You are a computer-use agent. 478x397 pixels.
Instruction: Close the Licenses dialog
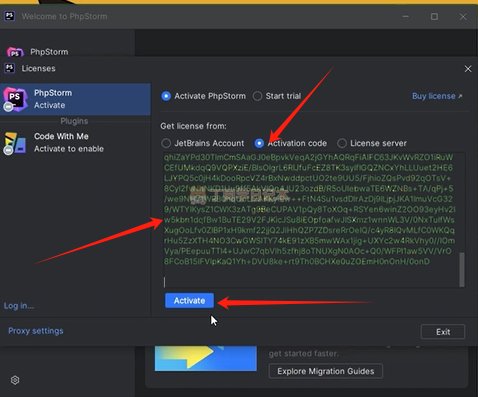468,69
